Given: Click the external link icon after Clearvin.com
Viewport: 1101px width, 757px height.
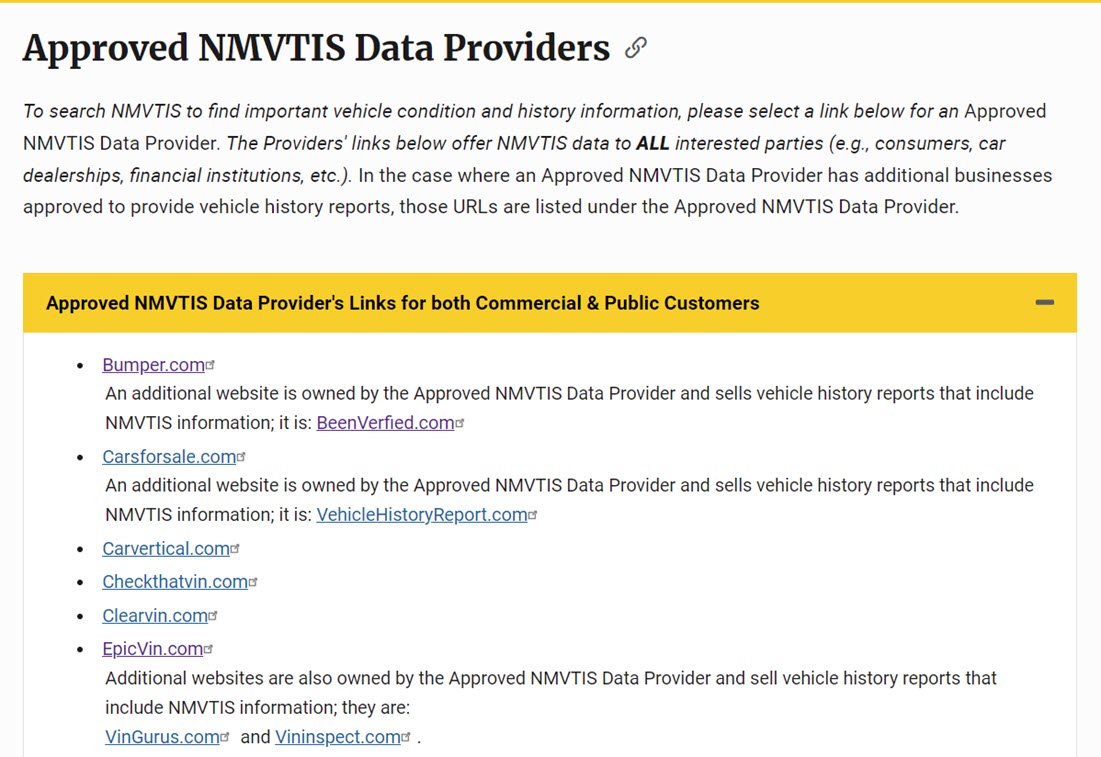Looking at the screenshot, I should click(x=214, y=616).
